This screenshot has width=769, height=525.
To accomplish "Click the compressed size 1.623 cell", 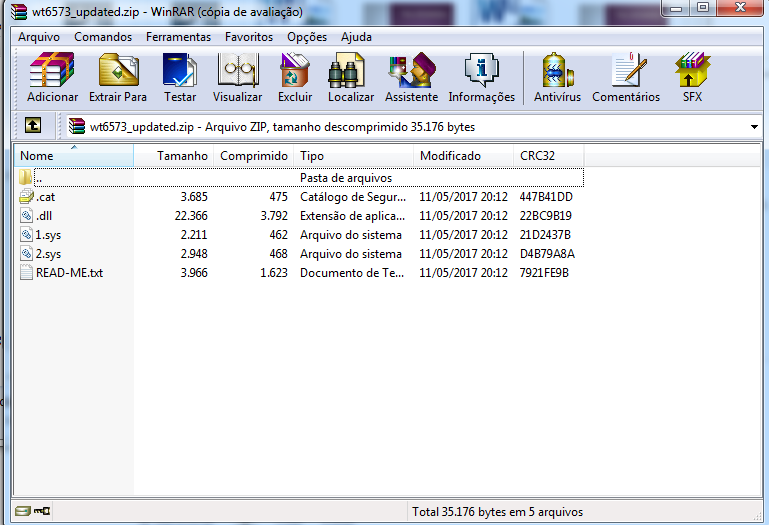I will (274, 272).
